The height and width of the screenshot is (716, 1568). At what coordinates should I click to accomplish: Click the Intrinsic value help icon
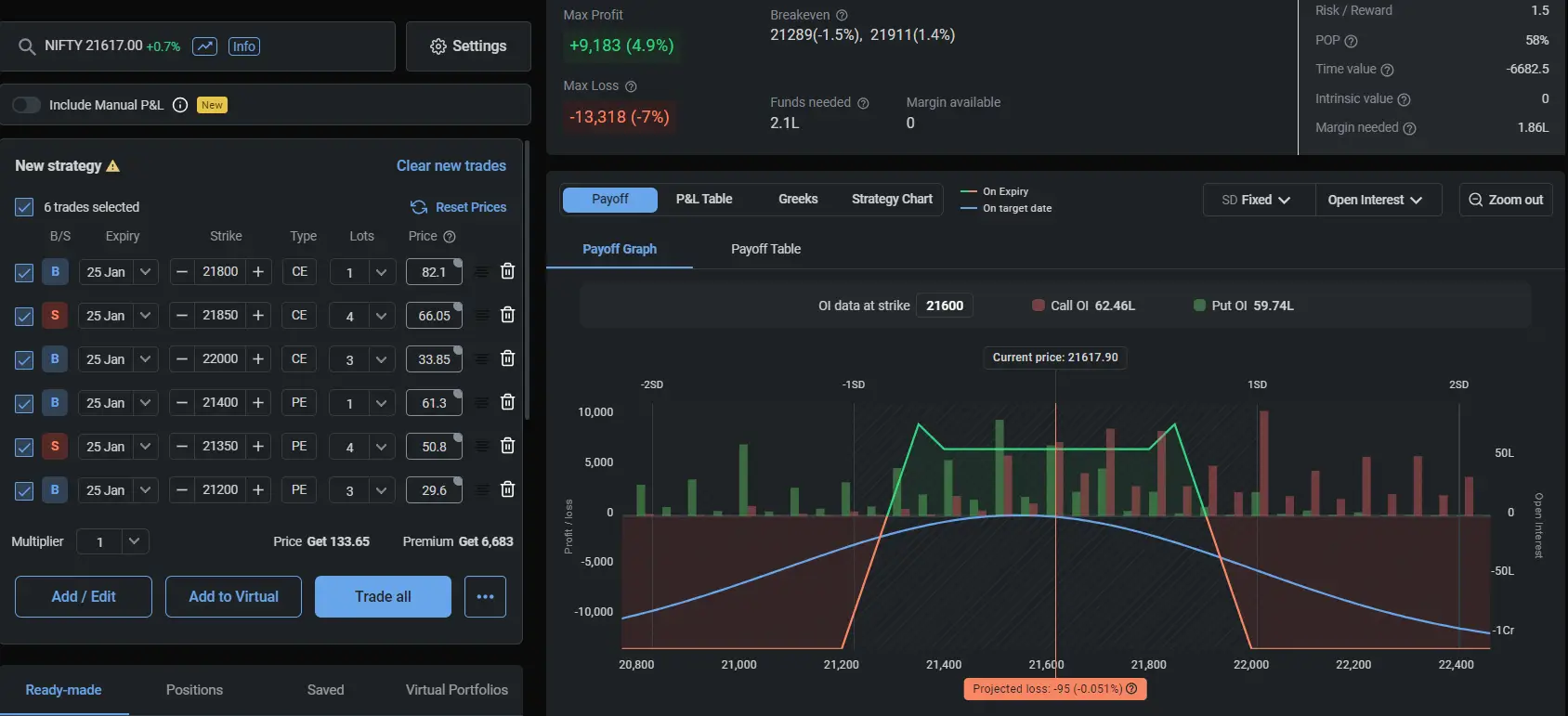[x=1404, y=99]
